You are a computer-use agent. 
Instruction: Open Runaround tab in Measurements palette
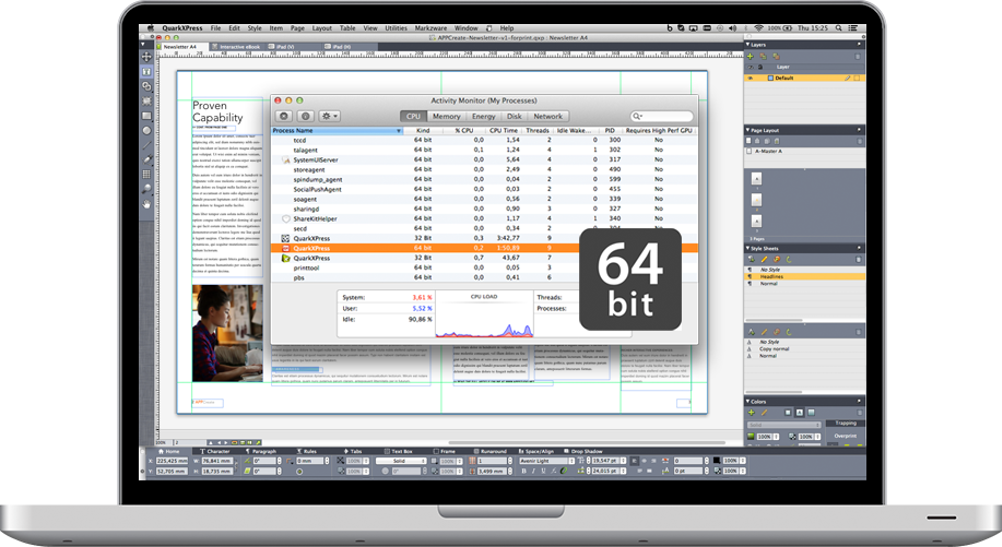click(x=489, y=451)
